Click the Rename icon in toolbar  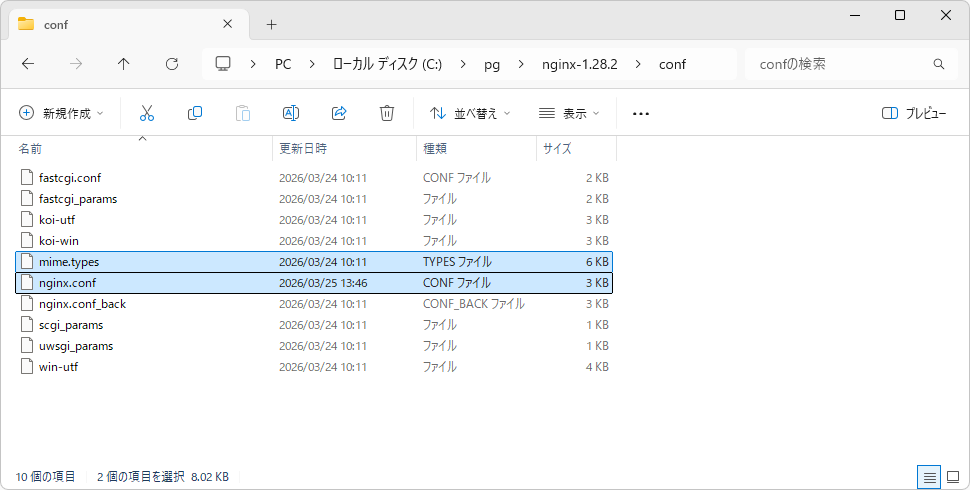point(291,113)
